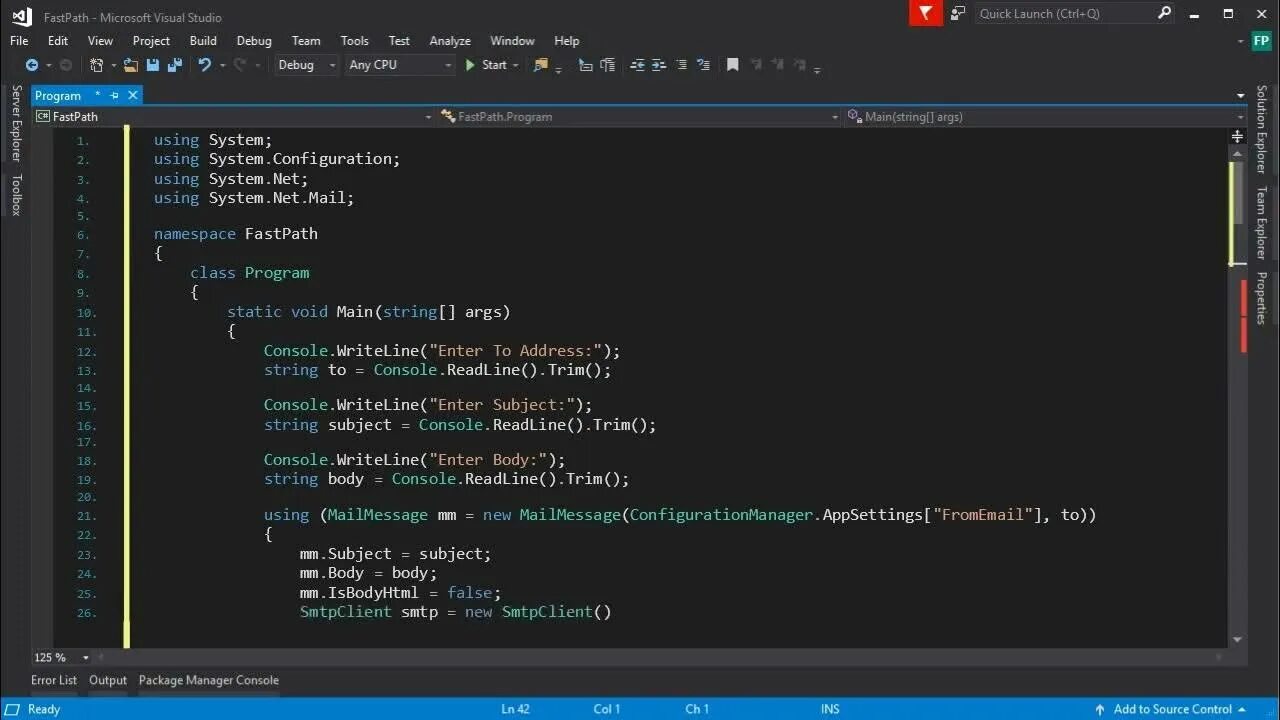Viewport: 1280px width, 720px height.
Task: Click the editor split-window handle icon
Action: click(1237, 136)
